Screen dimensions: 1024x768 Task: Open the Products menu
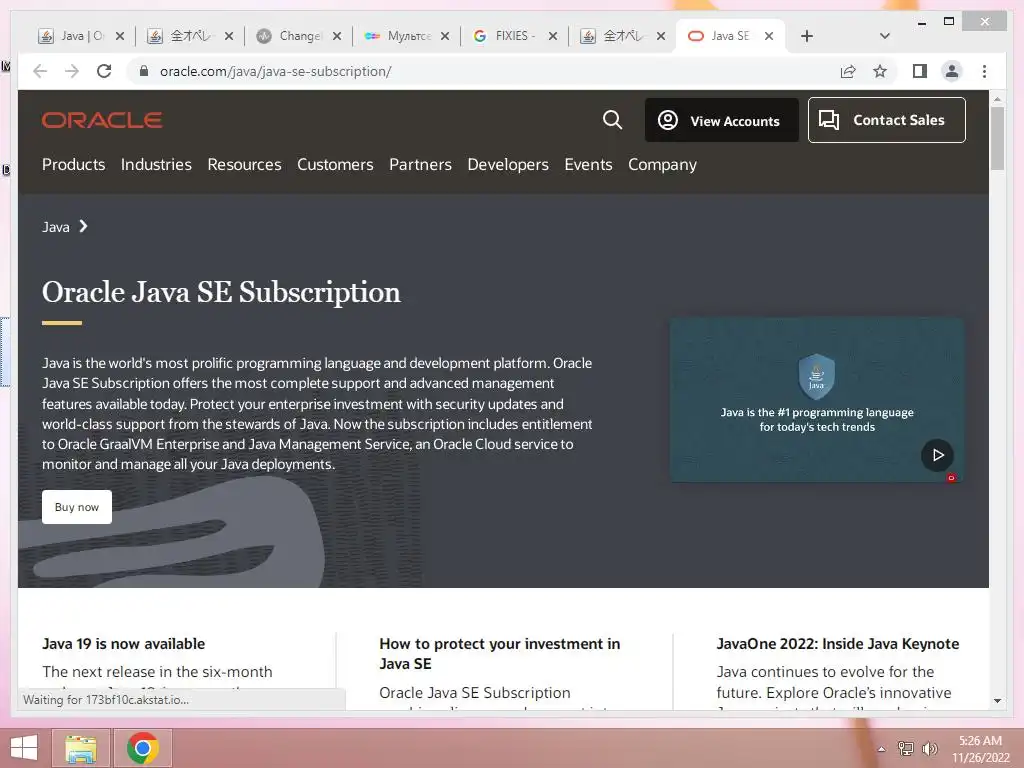click(73, 165)
